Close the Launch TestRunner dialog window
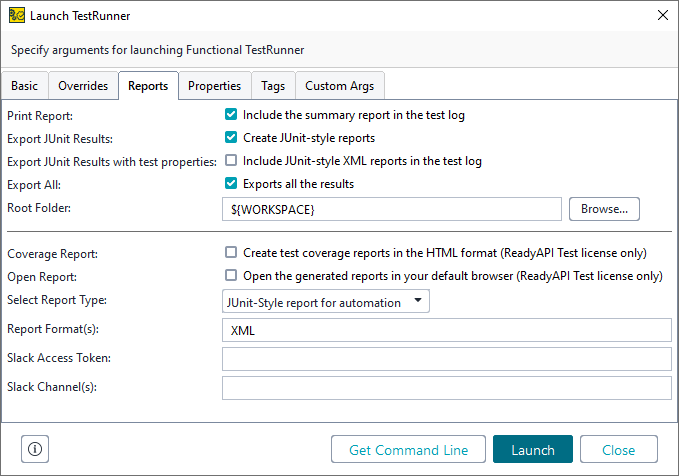Screen dimensions: 679x476 (663, 15)
